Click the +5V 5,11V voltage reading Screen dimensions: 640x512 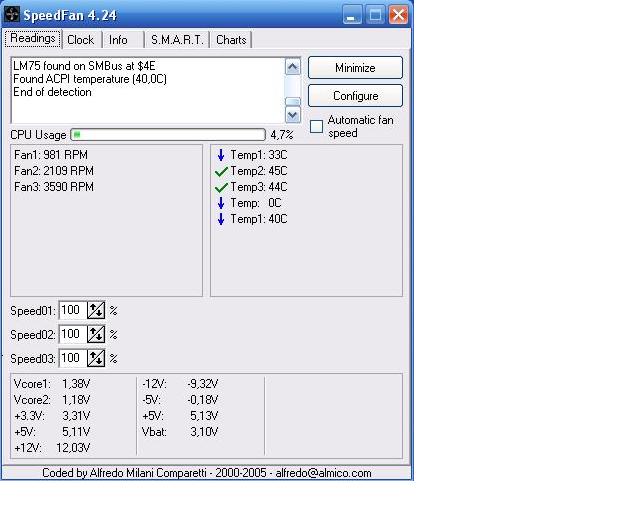(52, 432)
